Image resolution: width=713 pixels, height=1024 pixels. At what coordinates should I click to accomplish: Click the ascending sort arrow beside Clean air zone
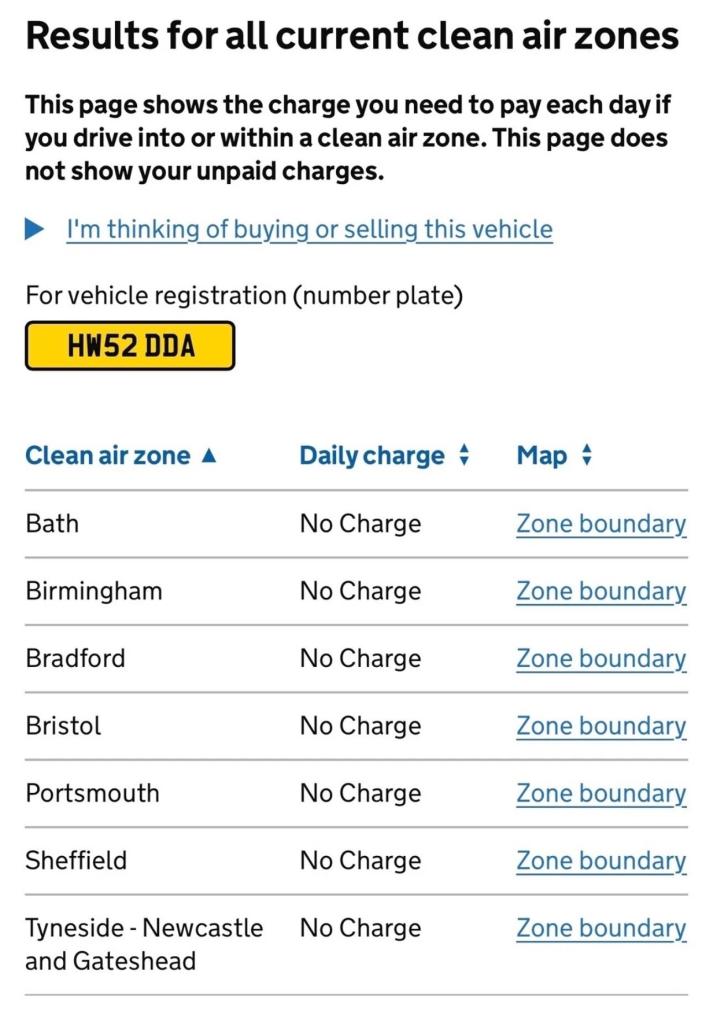208,456
